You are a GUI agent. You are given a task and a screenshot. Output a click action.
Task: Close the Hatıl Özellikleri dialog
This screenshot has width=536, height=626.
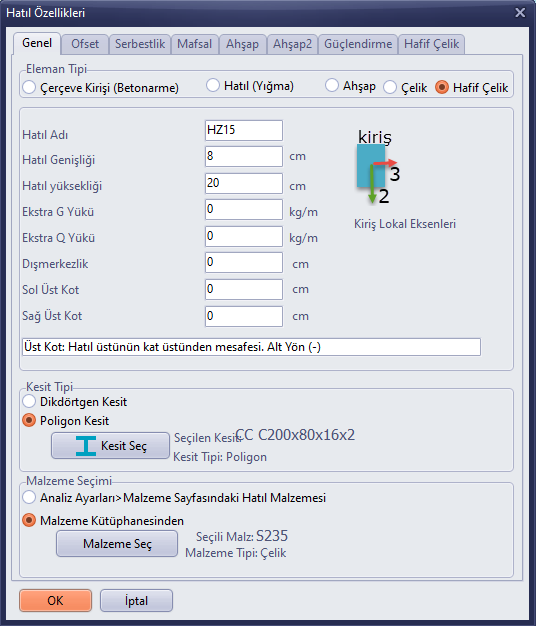(520, 13)
